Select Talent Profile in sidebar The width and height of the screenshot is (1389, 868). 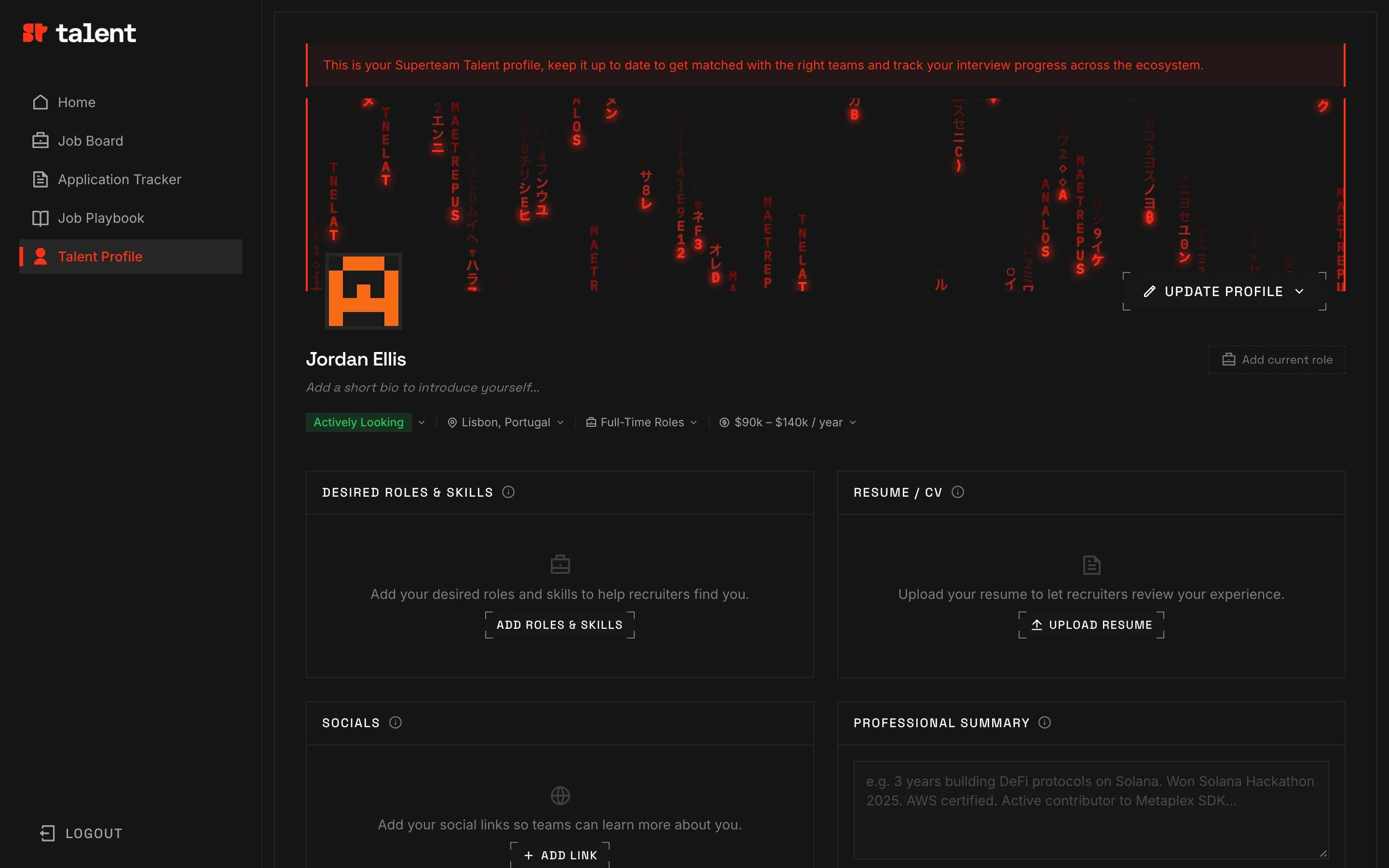click(131, 257)
